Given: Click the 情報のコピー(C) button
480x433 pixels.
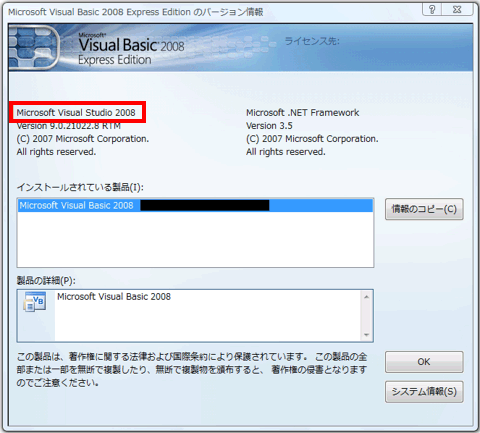Looking at the screenshot, I should pyautogui.click(x=424, y=209).
